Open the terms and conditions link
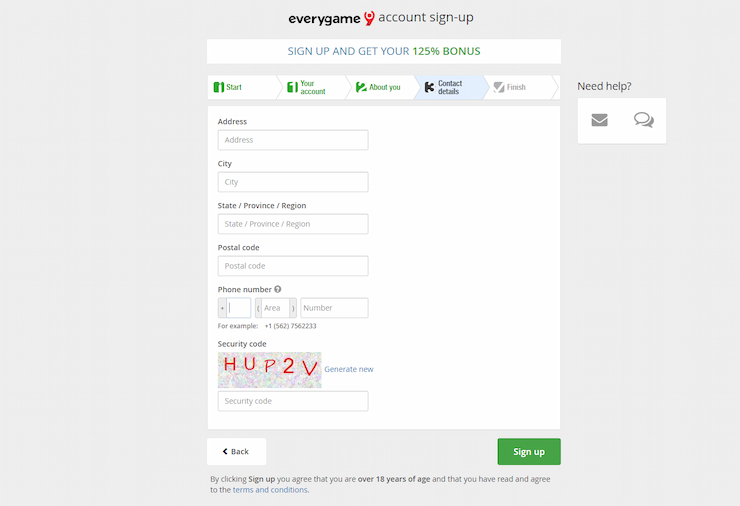740x506 pixels. pyautogui.click(x=270, y=490)
